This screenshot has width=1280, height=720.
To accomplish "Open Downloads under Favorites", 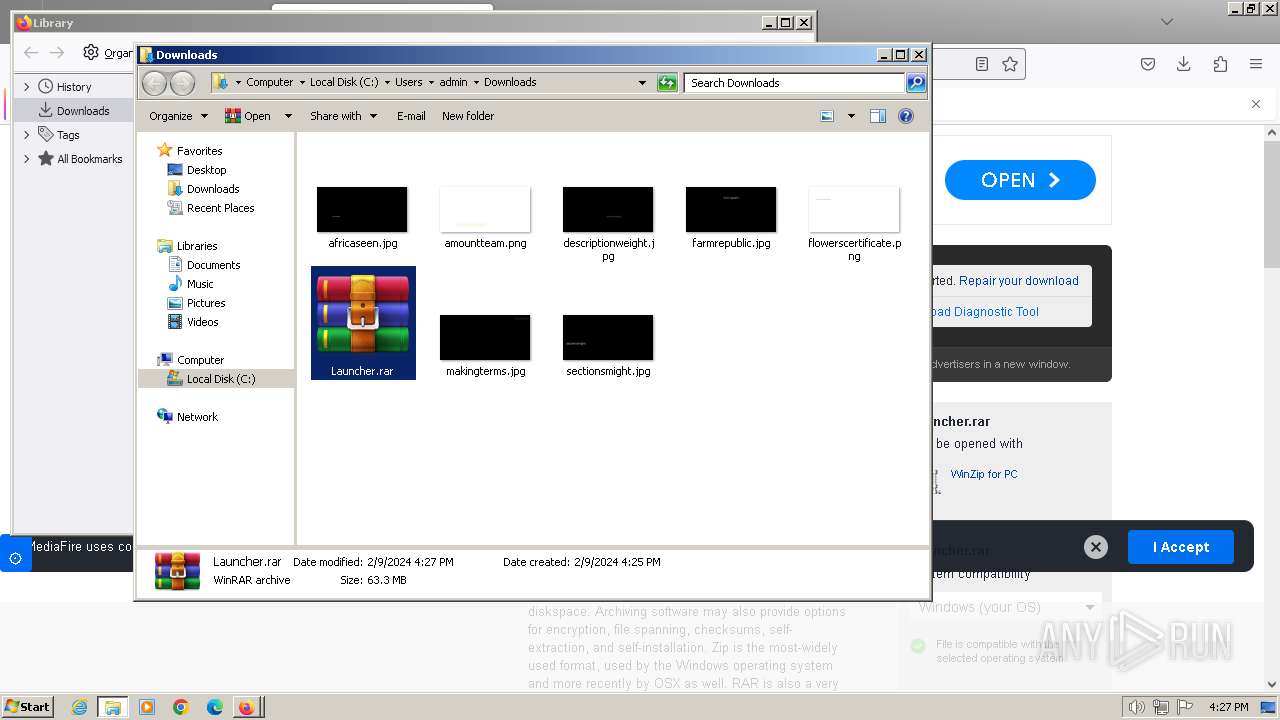I will tap(213, 189).
